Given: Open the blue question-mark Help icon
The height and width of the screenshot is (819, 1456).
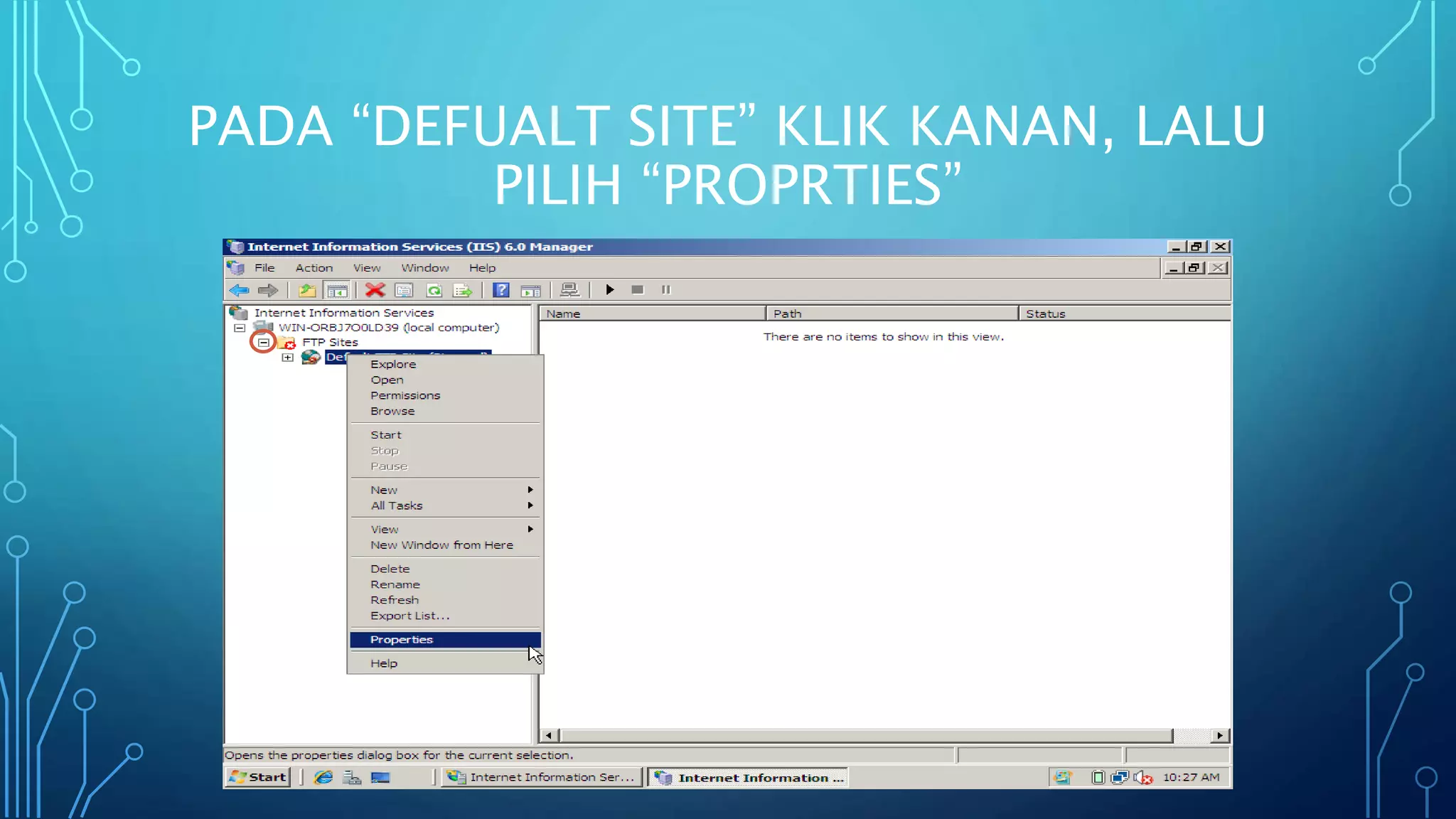Looking at the screenshot, I should (501, 290).
